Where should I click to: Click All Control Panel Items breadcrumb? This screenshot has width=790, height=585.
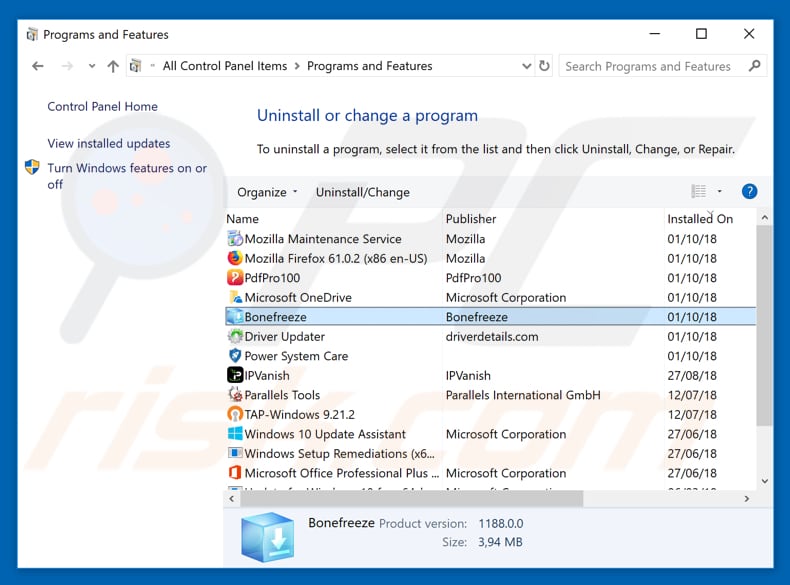[x=225, y=66]
